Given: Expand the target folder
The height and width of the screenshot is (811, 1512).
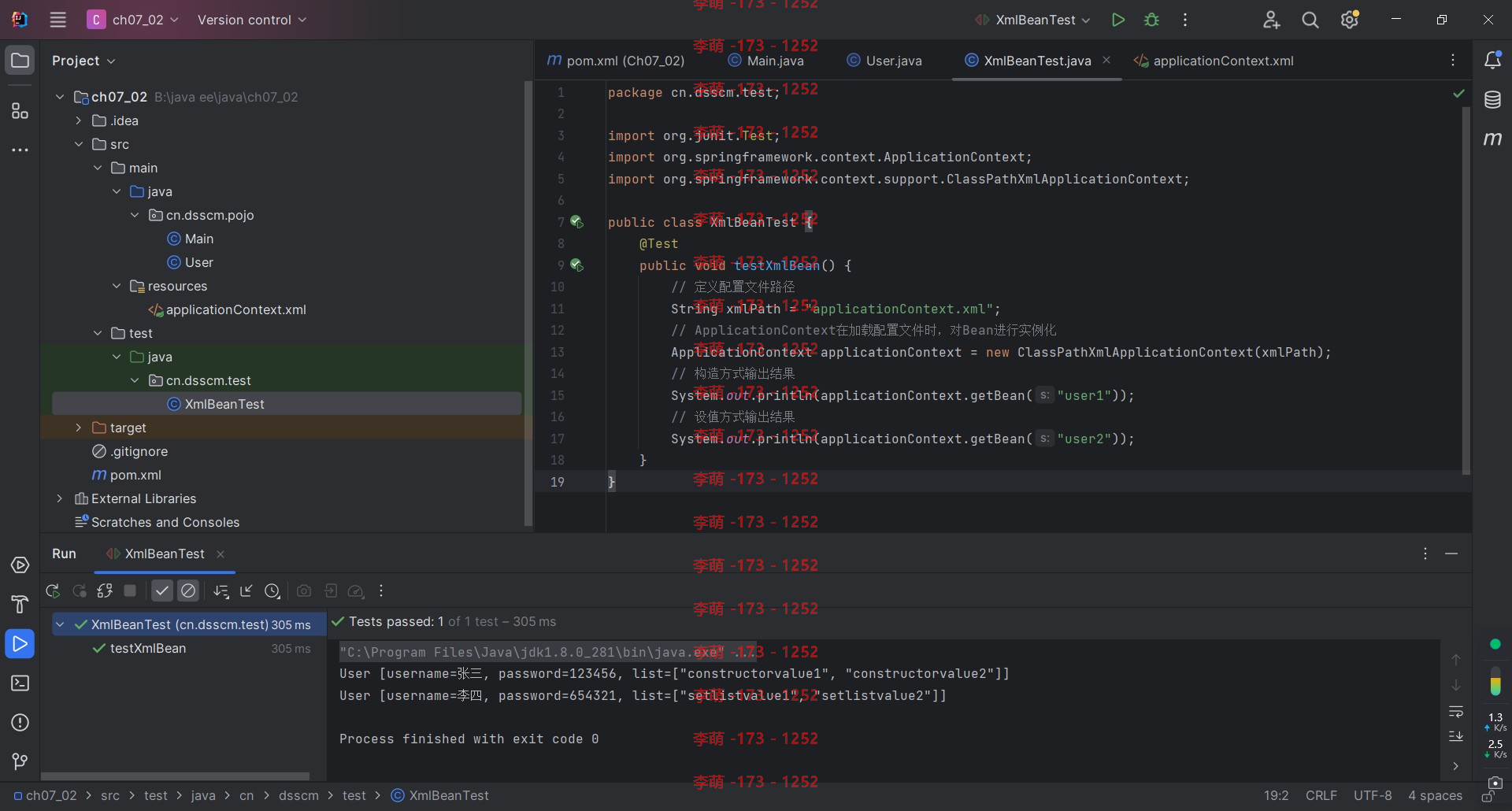Looking at the screenshot, I should 79,428.
